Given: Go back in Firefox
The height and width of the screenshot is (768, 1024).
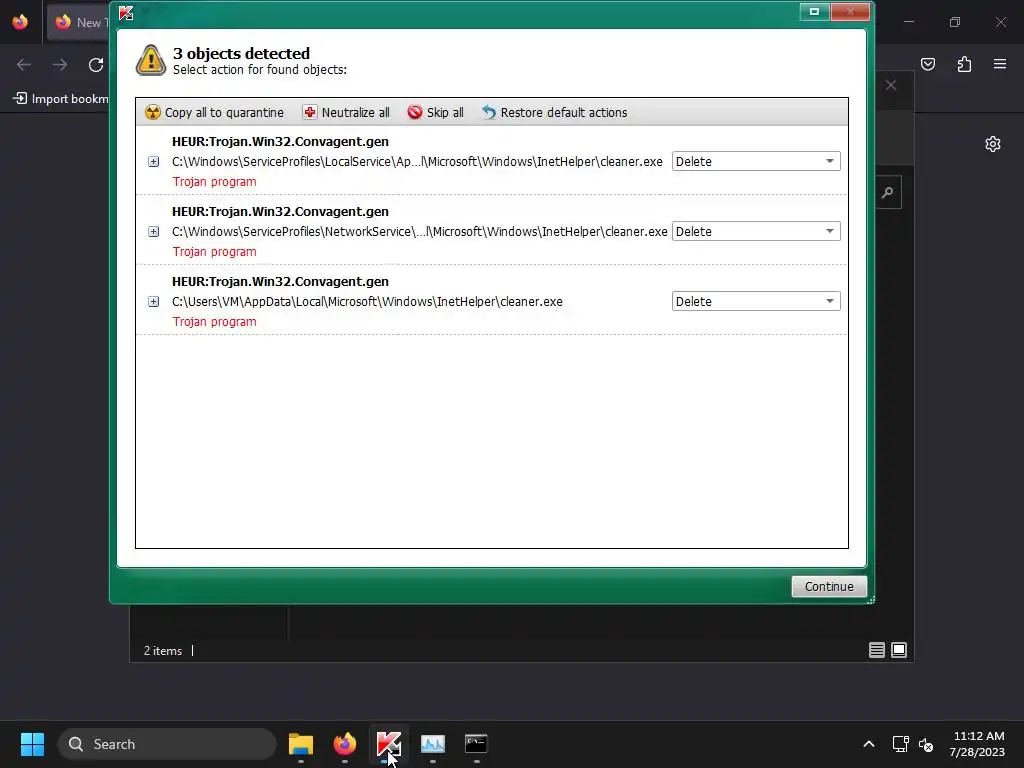Looking at the screenshot, I should [24, 65].
